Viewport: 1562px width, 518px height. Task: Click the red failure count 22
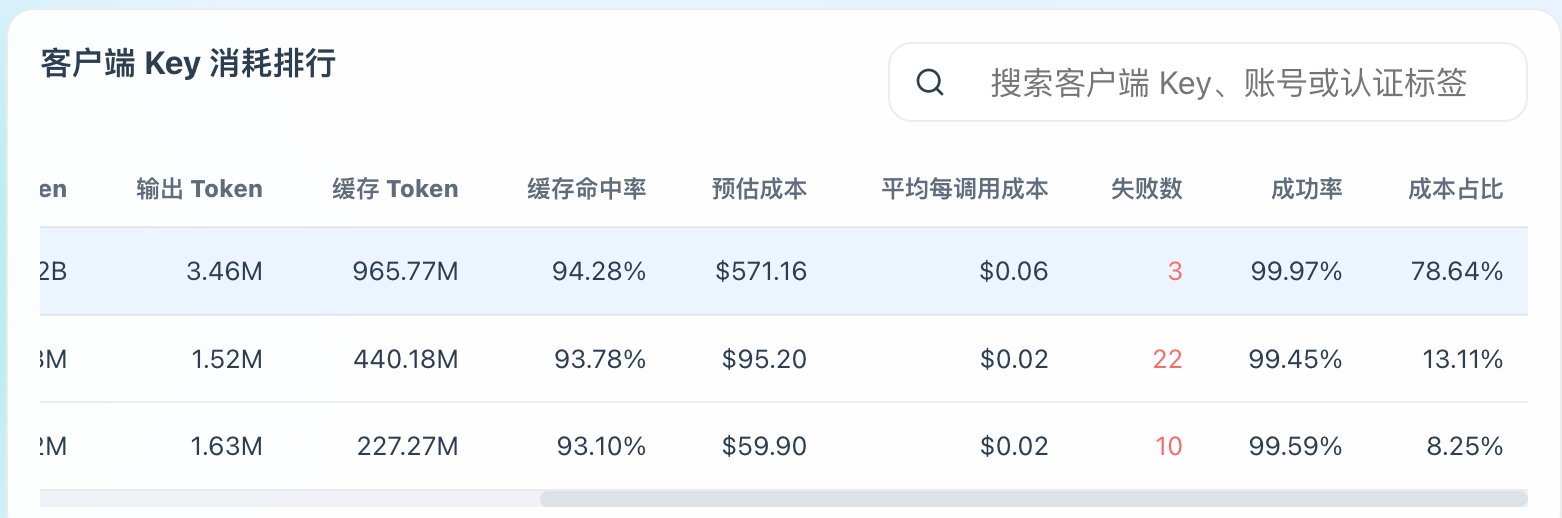click(1168, 359)
